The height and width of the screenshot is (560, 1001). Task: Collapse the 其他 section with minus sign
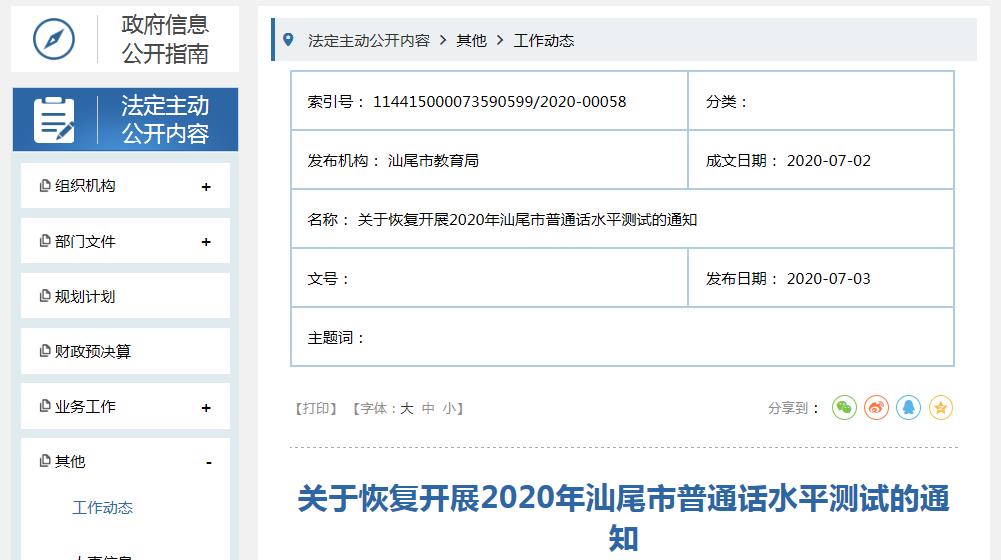tap(209, 462)
